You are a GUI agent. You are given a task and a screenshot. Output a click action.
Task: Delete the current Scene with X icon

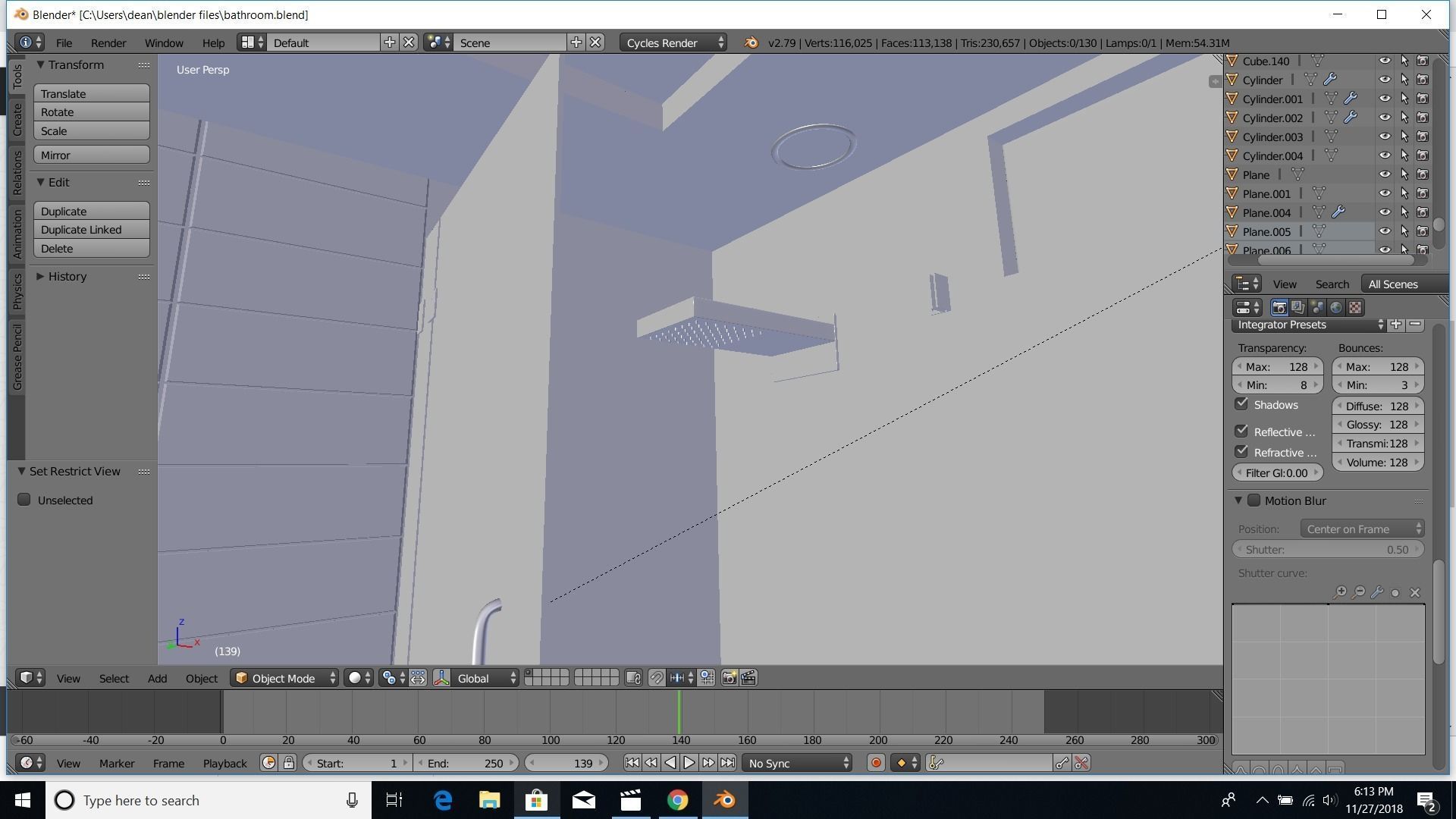coord(596,42)
